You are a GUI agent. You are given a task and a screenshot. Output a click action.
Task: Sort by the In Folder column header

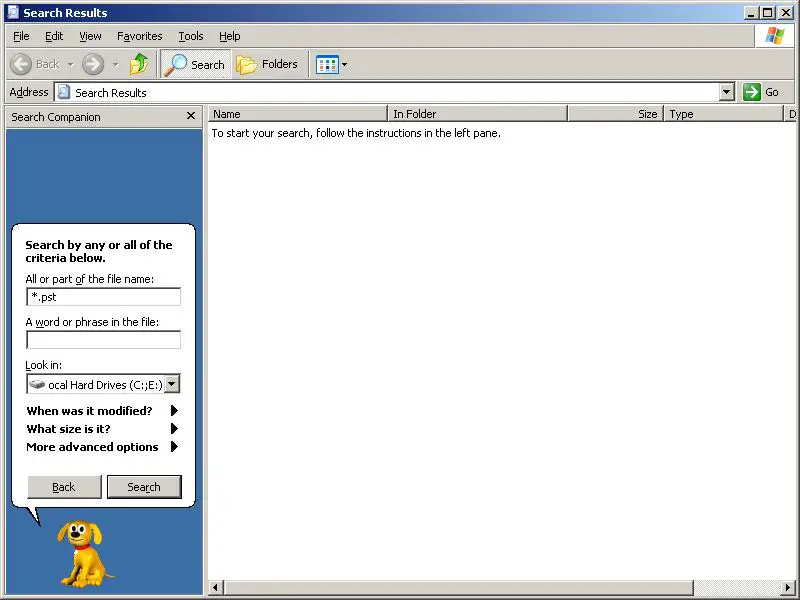pos(478,114)
